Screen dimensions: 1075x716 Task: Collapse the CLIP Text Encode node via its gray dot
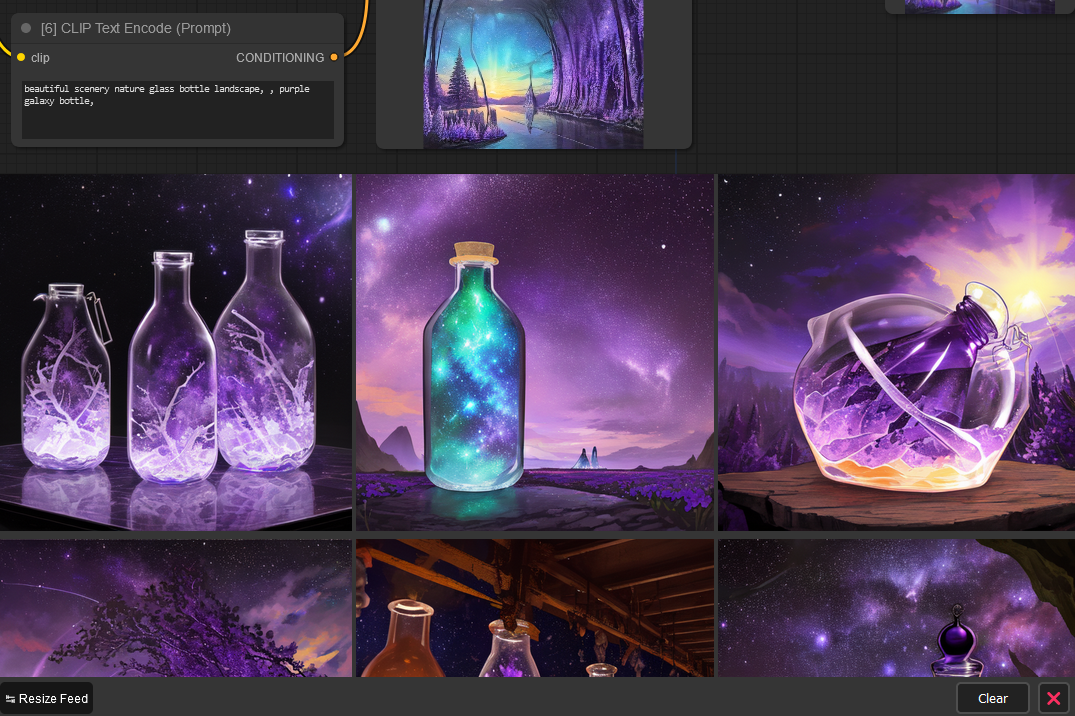point(27,28)
